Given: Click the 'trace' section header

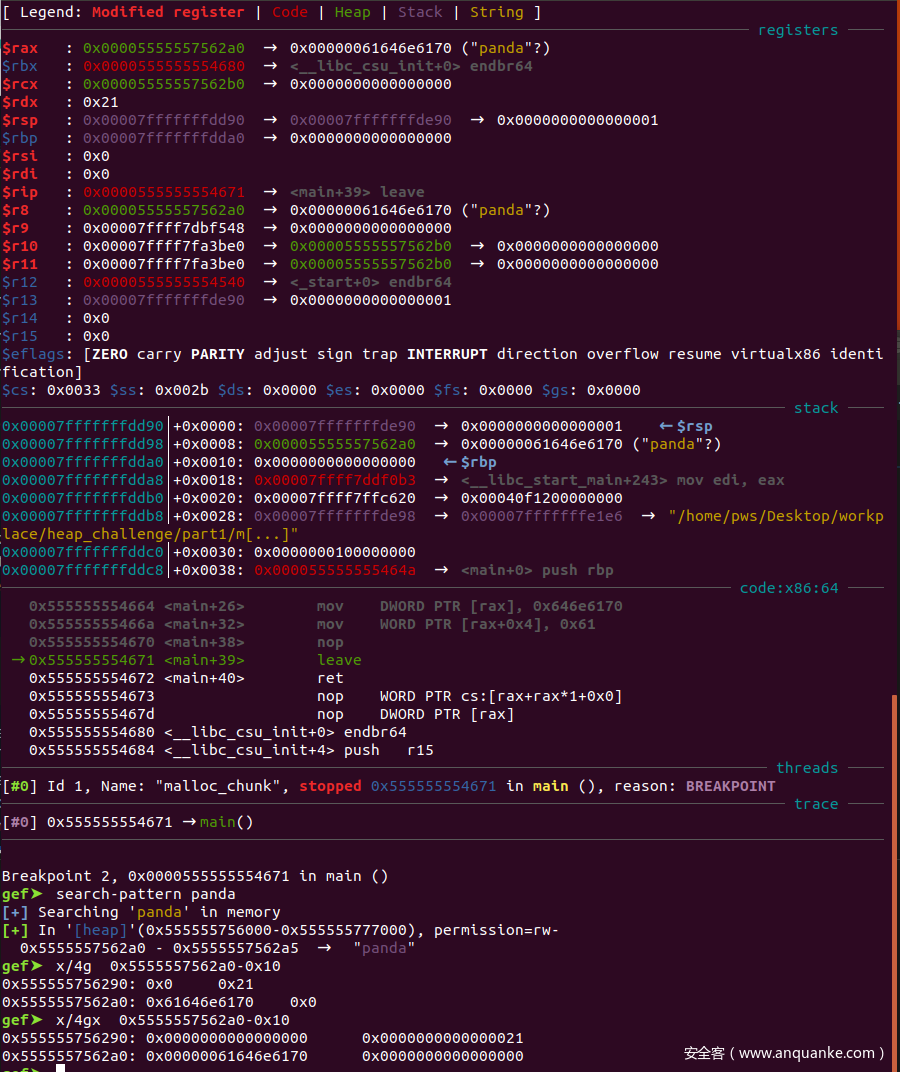Looking at the screenshot, I should click(815, 804).
